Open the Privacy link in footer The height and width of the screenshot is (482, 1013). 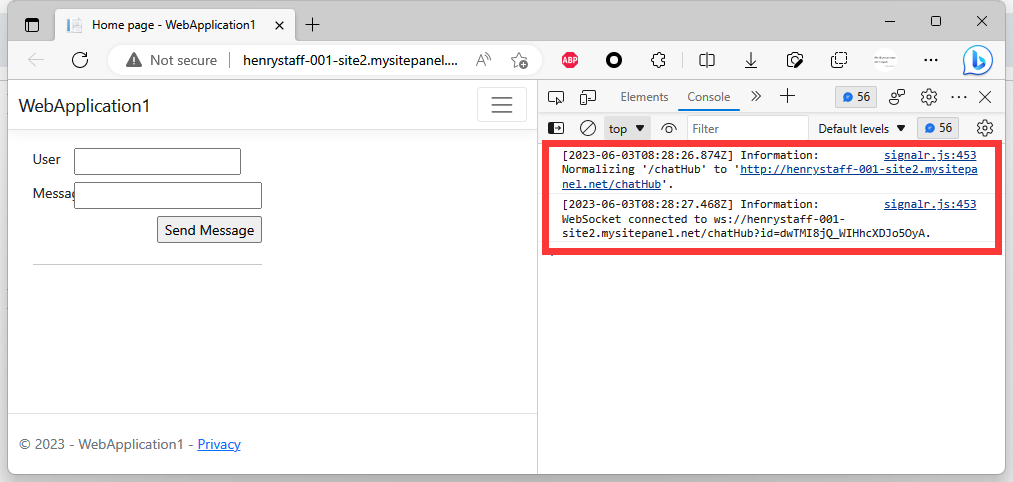coord(219,444)
